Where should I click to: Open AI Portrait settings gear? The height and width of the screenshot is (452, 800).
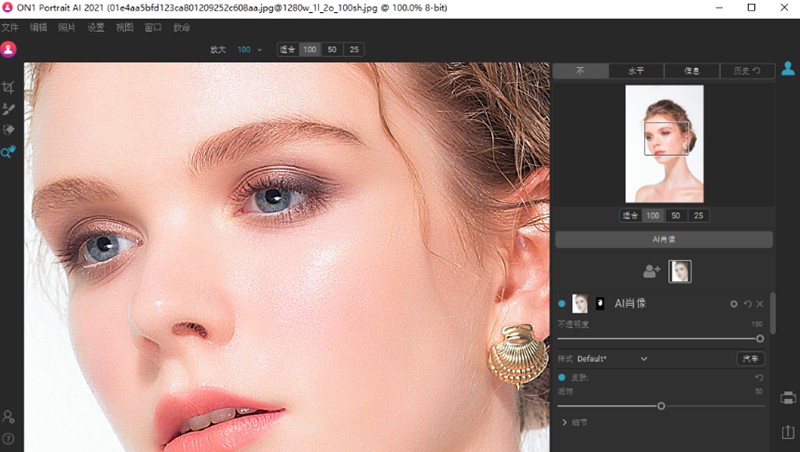(733, 304)
